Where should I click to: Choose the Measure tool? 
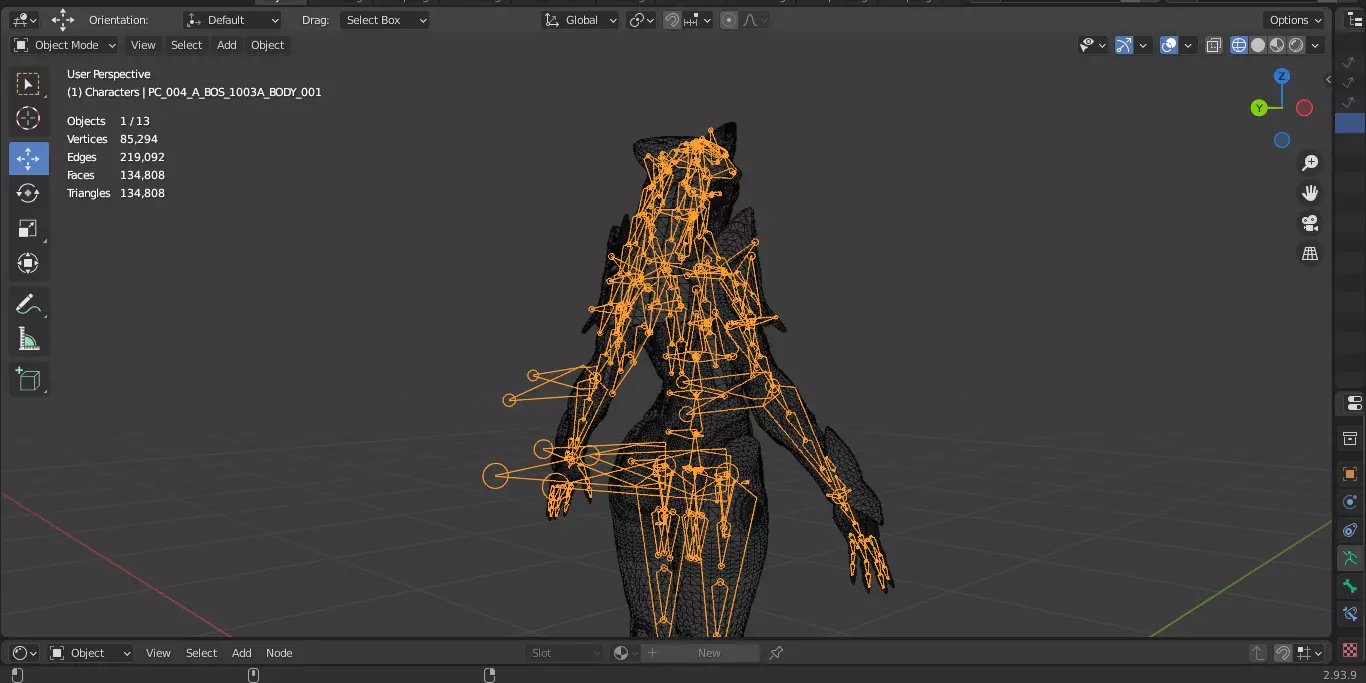click(x=28, y=340)
